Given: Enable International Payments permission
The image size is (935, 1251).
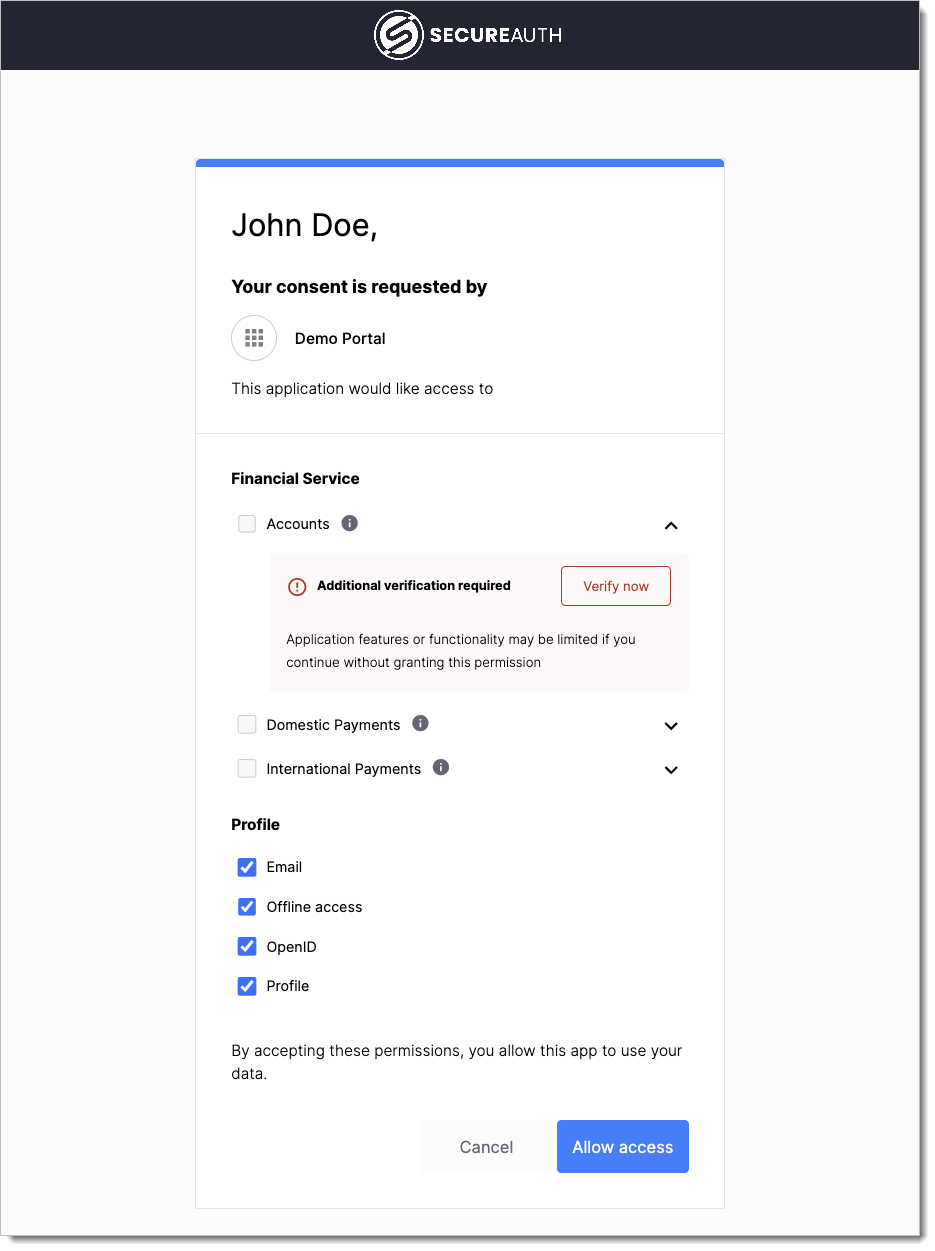Looking at the screenshot, I should click(x=246, y=768).
